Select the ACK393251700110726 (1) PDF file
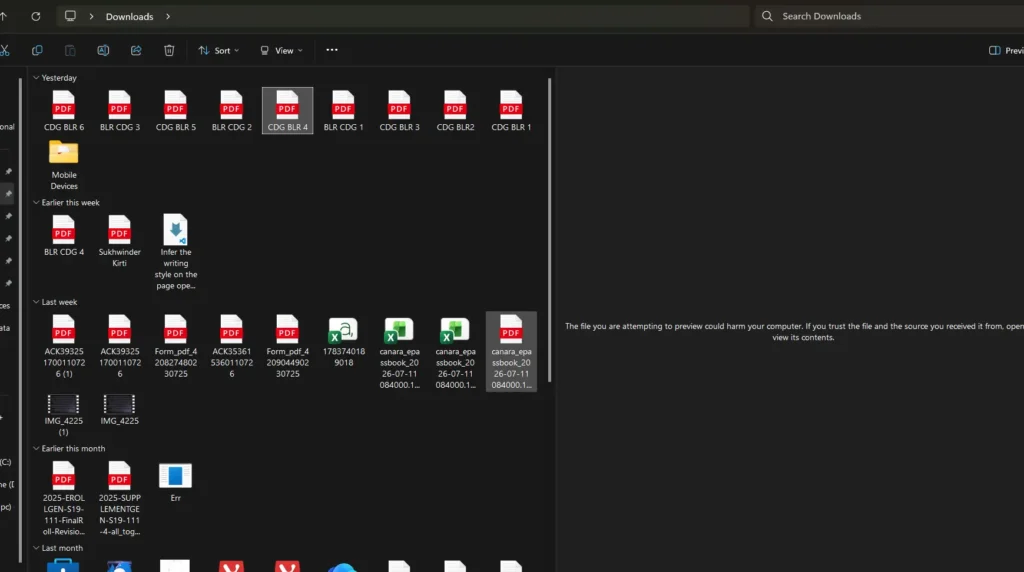Image resolution: width=1024 pixels, height=572 pixels. tap(64, 346)
